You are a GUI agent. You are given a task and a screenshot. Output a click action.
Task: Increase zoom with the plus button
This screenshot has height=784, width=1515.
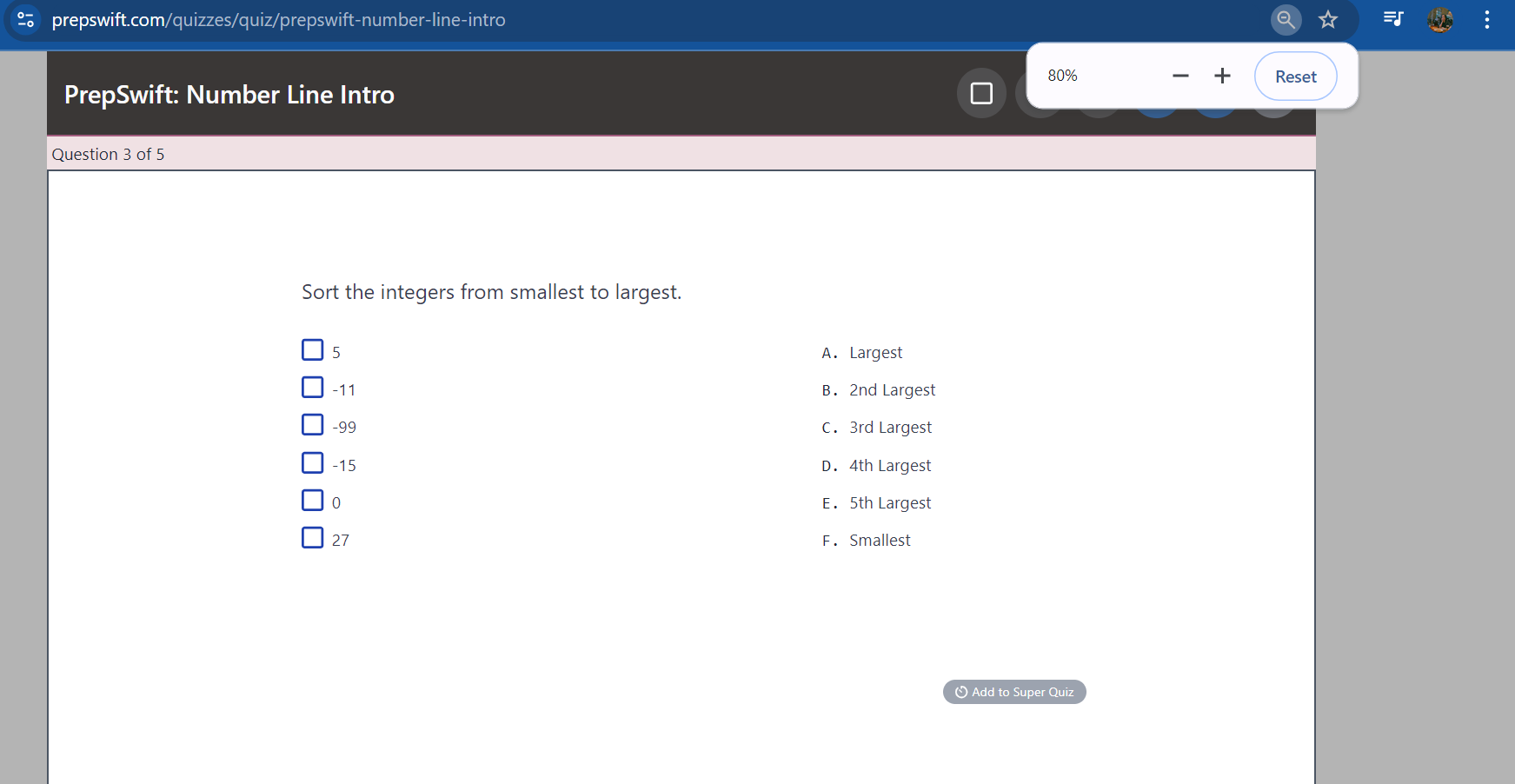[1222, 76]
